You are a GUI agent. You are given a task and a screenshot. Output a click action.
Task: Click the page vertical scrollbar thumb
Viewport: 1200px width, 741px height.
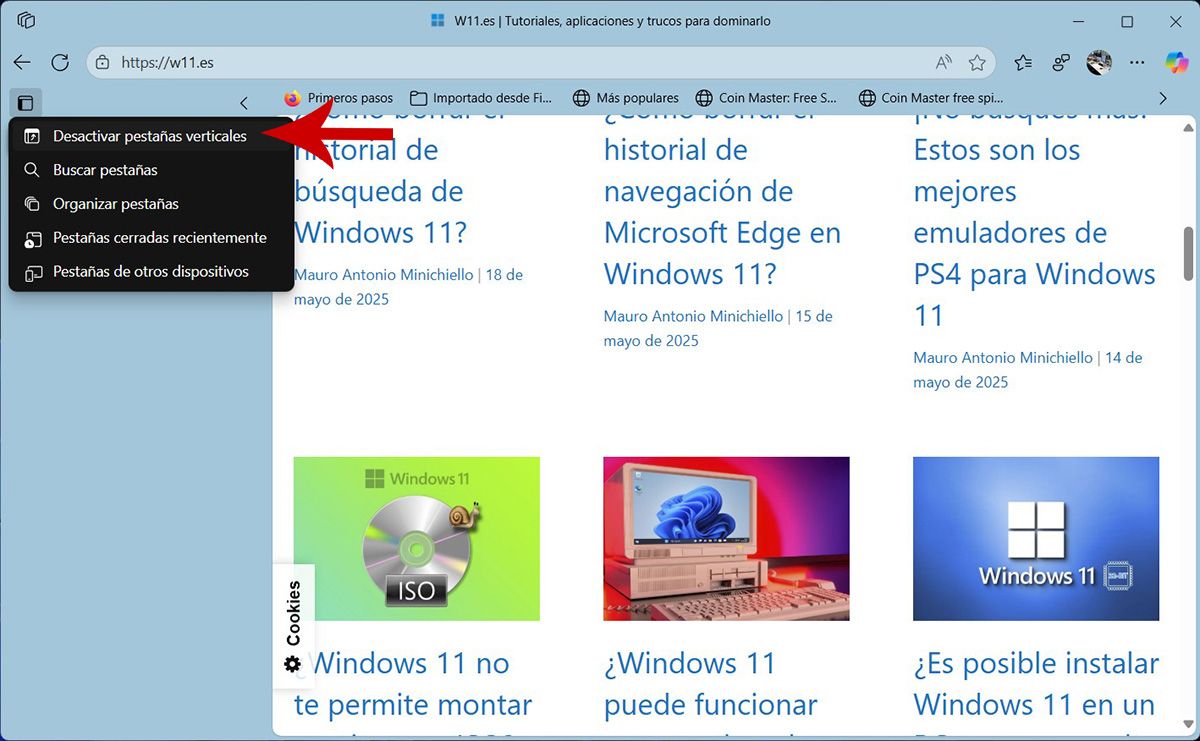tap(1188, 254)
